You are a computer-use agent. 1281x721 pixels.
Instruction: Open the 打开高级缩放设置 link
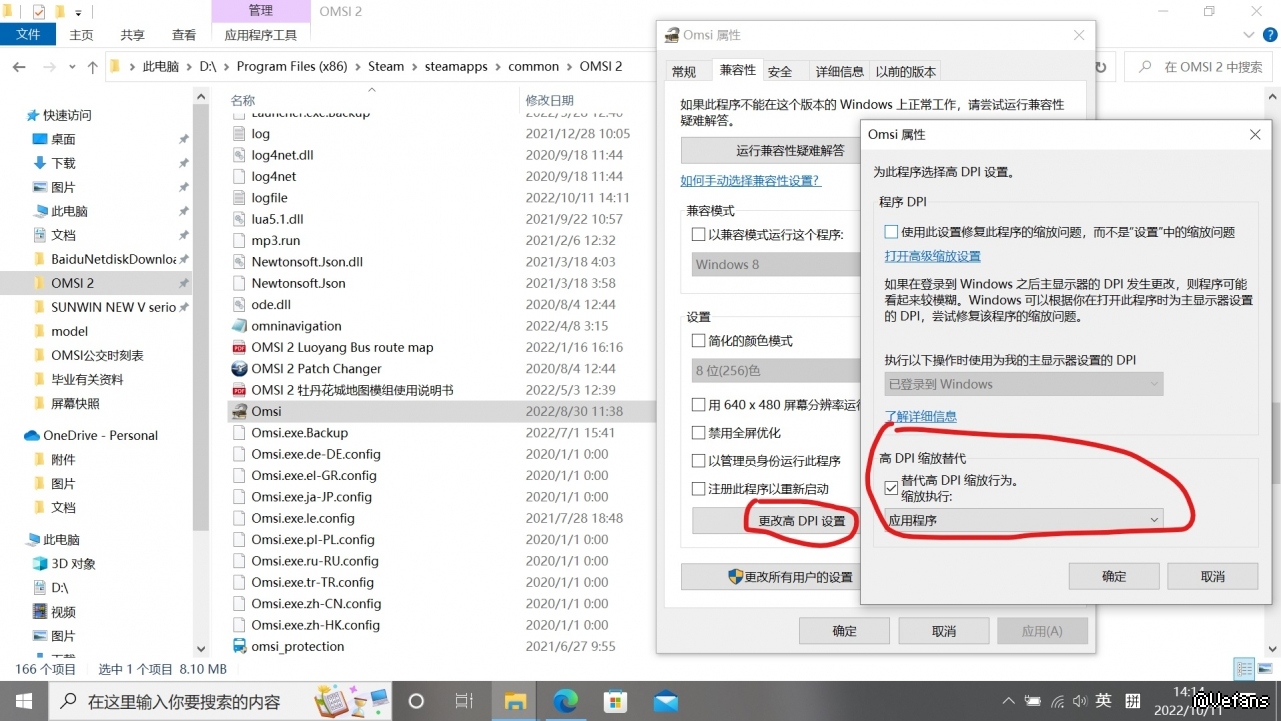click(x=933, y=256)
